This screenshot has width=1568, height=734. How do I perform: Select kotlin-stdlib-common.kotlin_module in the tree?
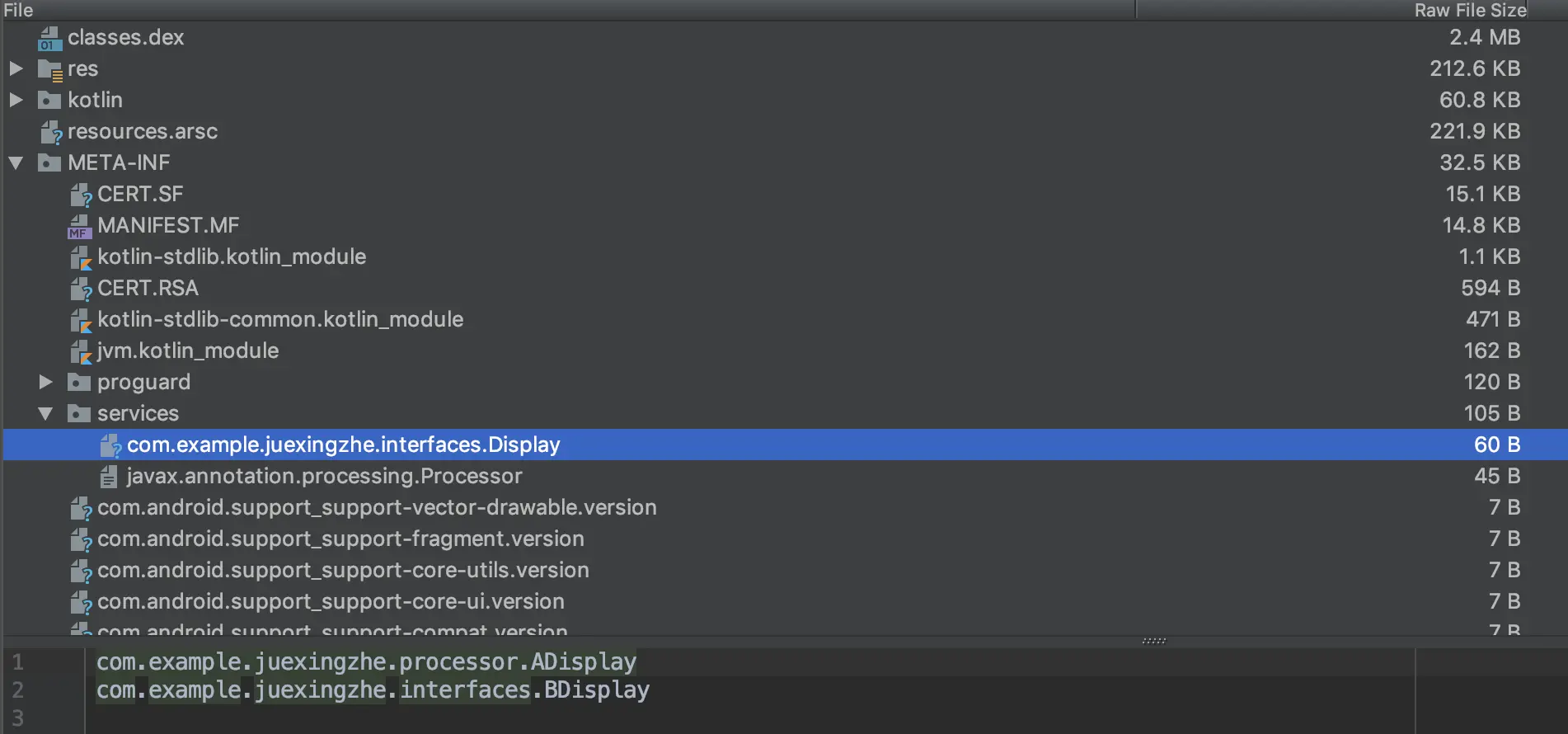point(279,320)
